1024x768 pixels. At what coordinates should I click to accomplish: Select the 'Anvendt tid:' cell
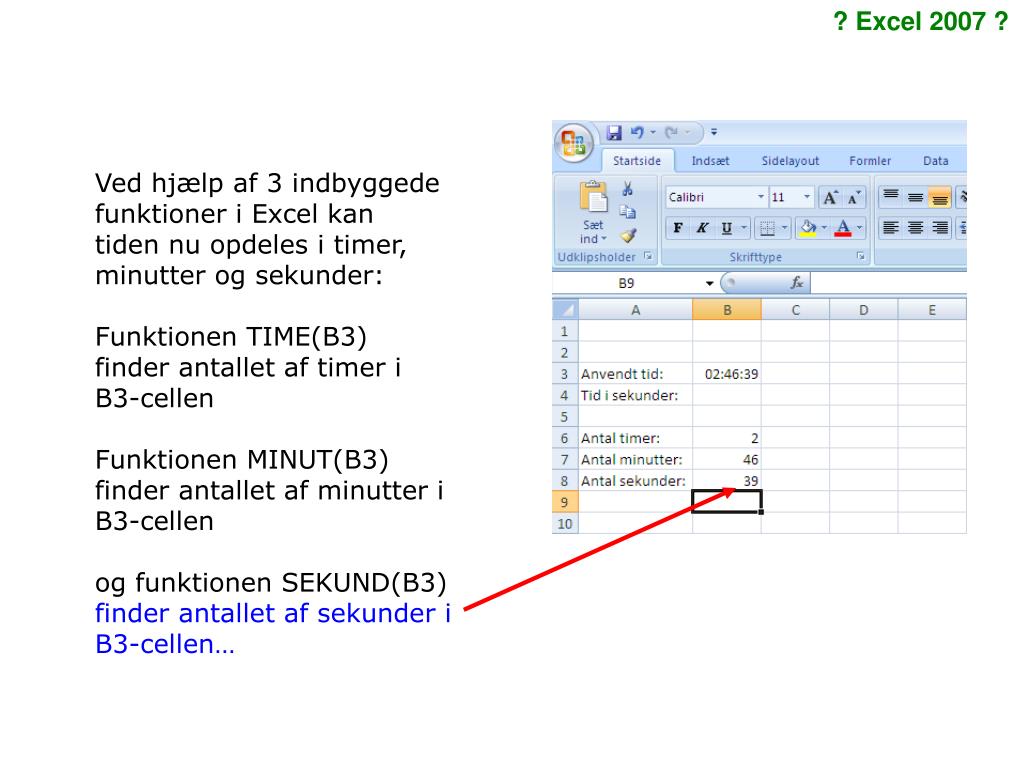(x=635, y=374)
